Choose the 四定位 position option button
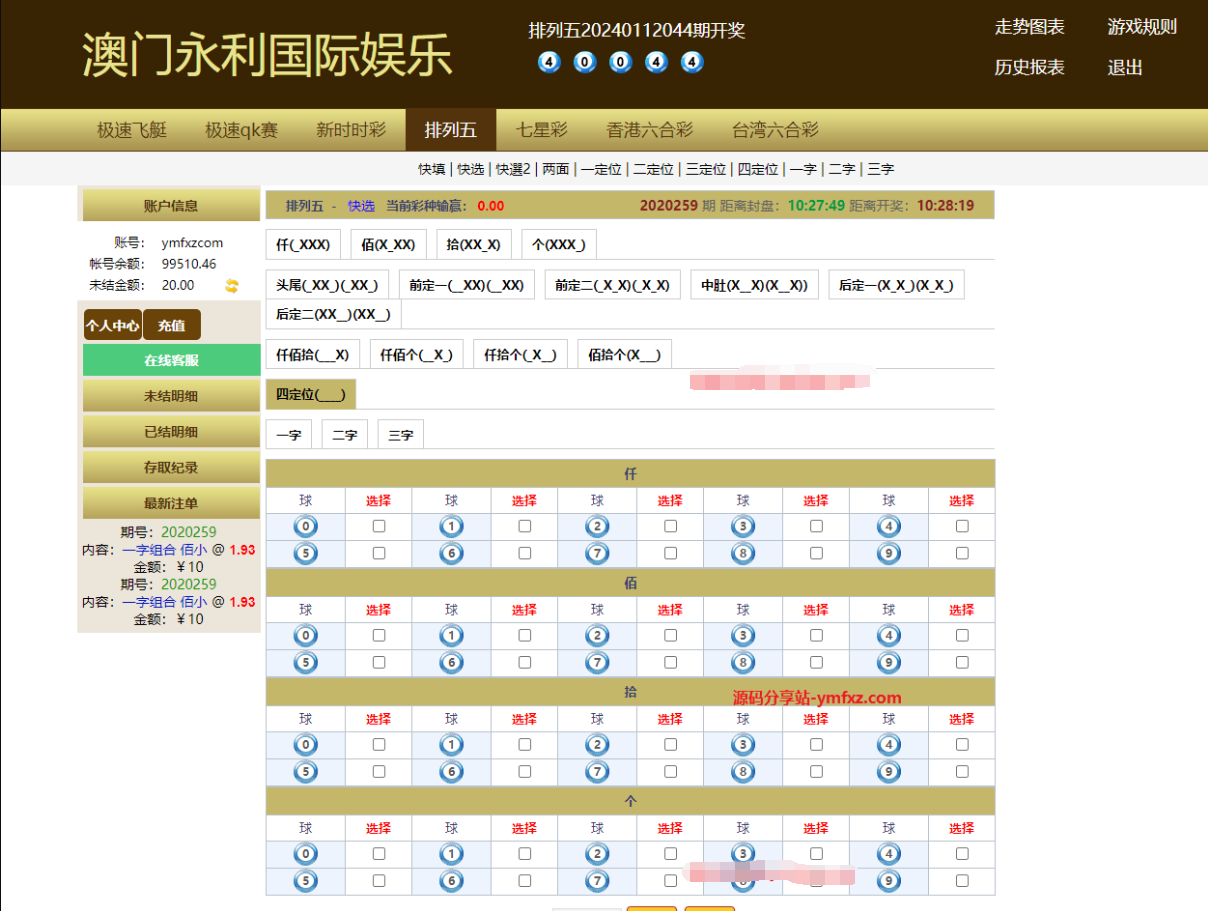This screenshot has width=1208, height=911. pos(311,394)
